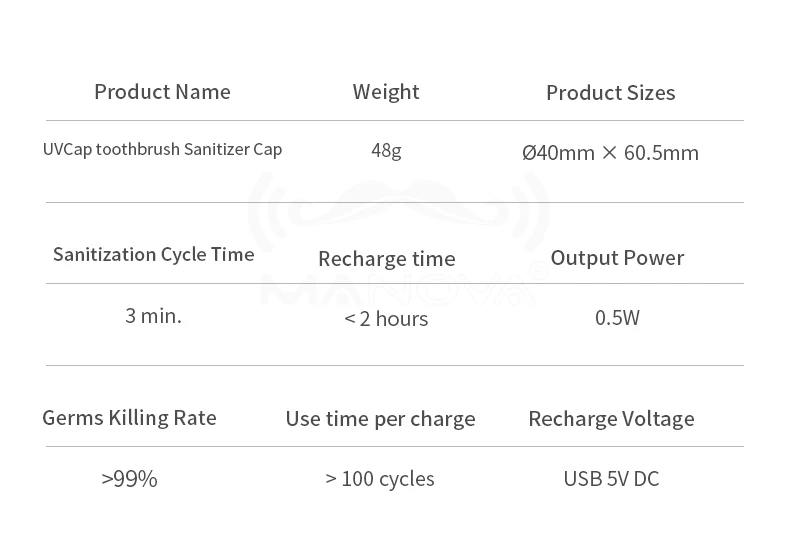Click the Product Name header

click(x=162, y=92)
